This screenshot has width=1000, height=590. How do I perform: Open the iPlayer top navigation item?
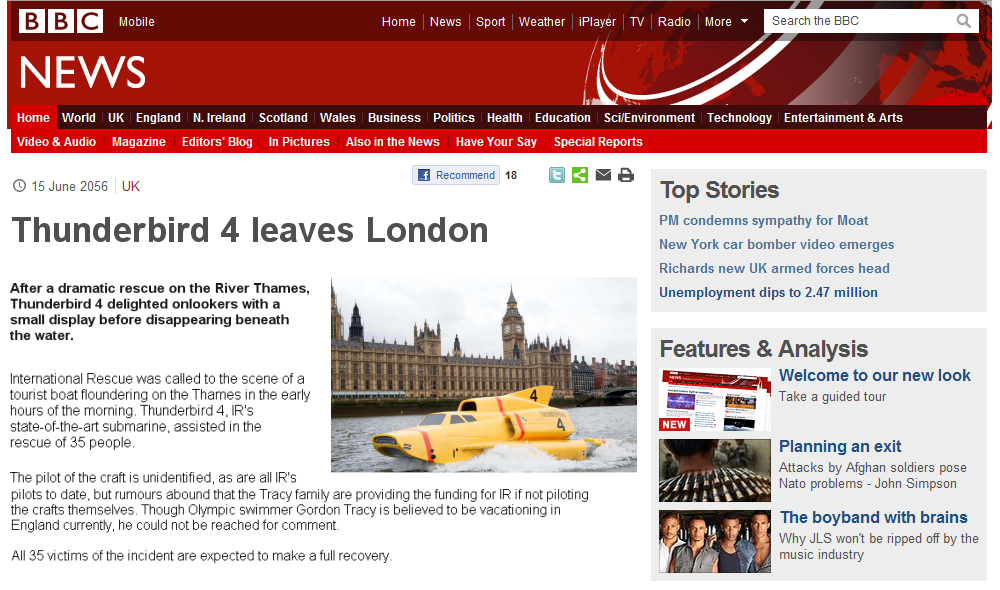pyautogui.click(x=597, y=22)
